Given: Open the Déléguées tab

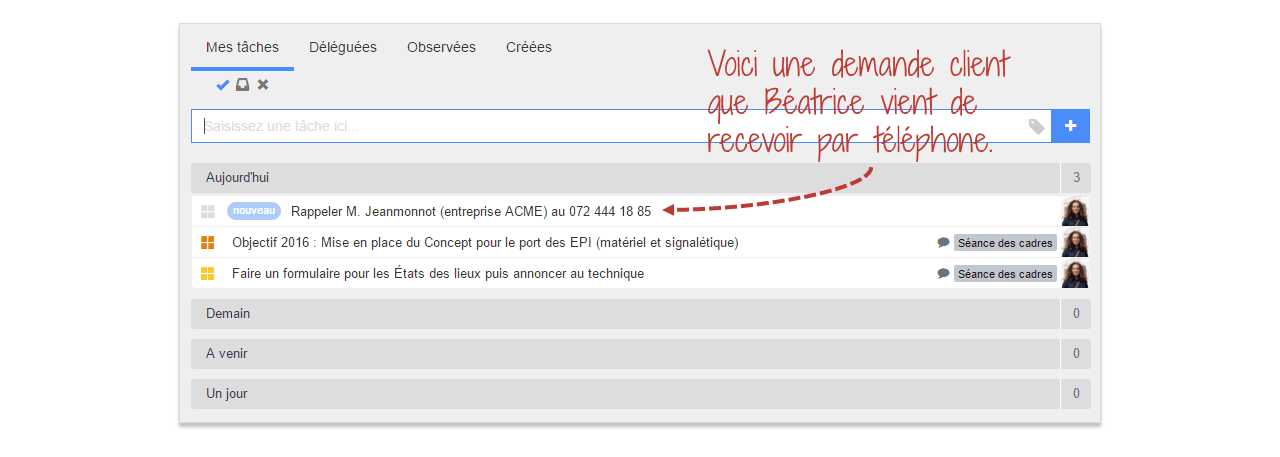Looking at the screenshot, I should click(x=343, y=47).
